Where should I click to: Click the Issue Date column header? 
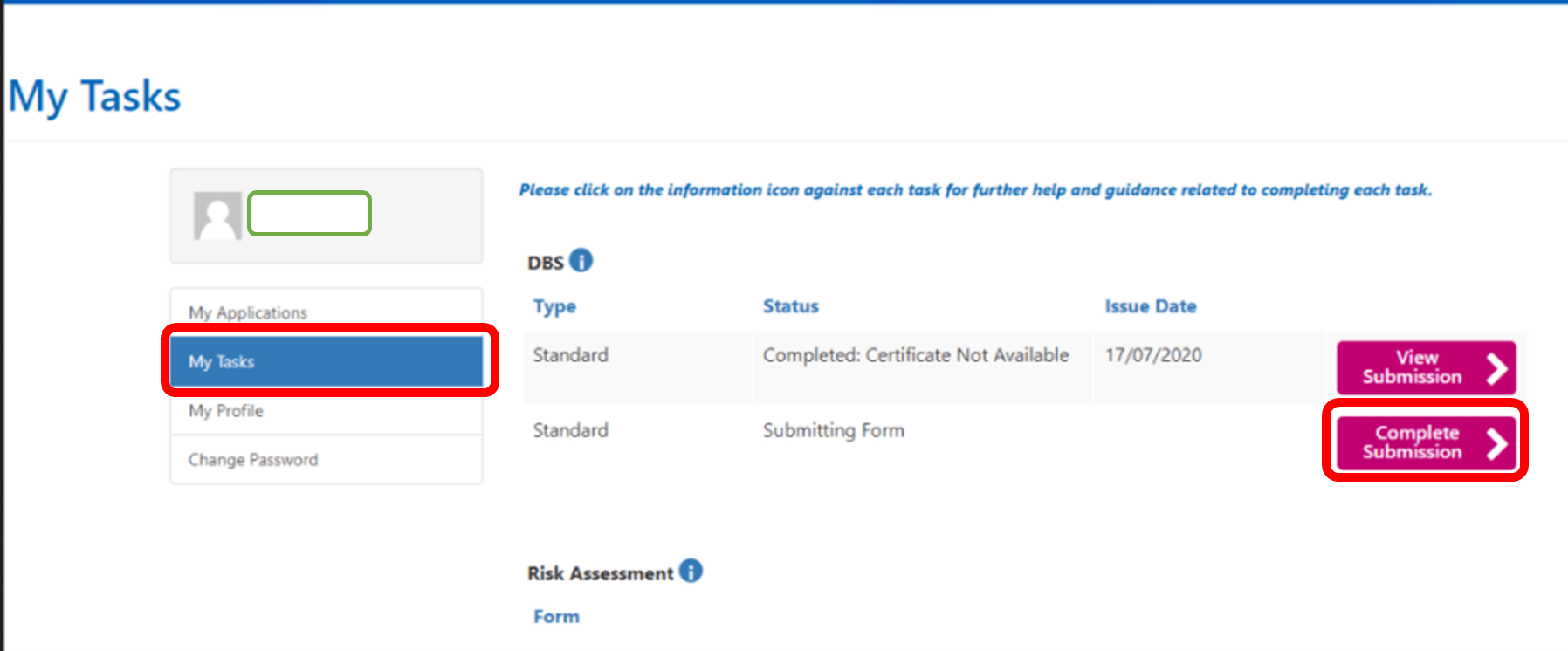[x=1150, y=306]
